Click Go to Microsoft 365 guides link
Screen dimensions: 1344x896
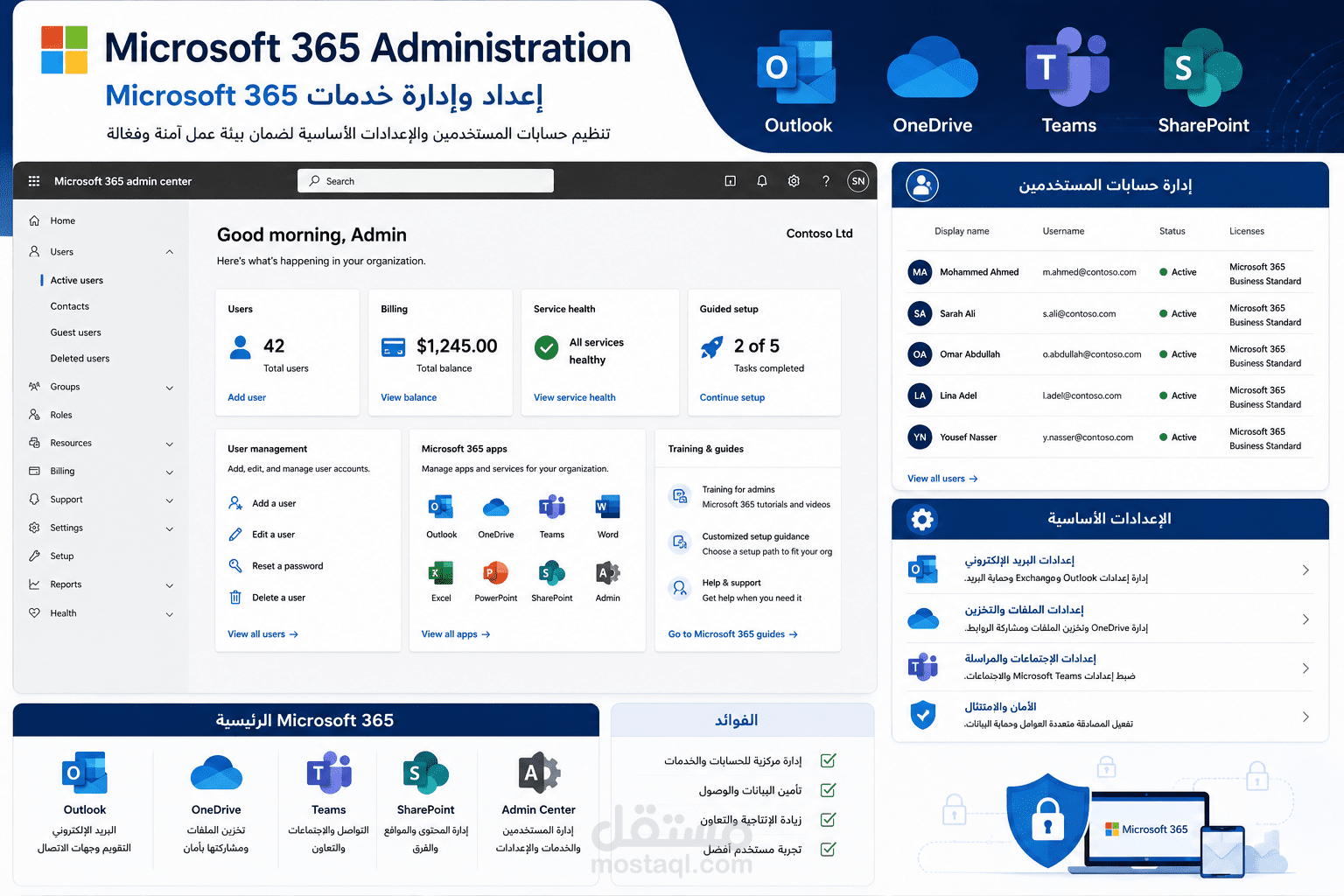pyautogui.click(x=733, y=634)
